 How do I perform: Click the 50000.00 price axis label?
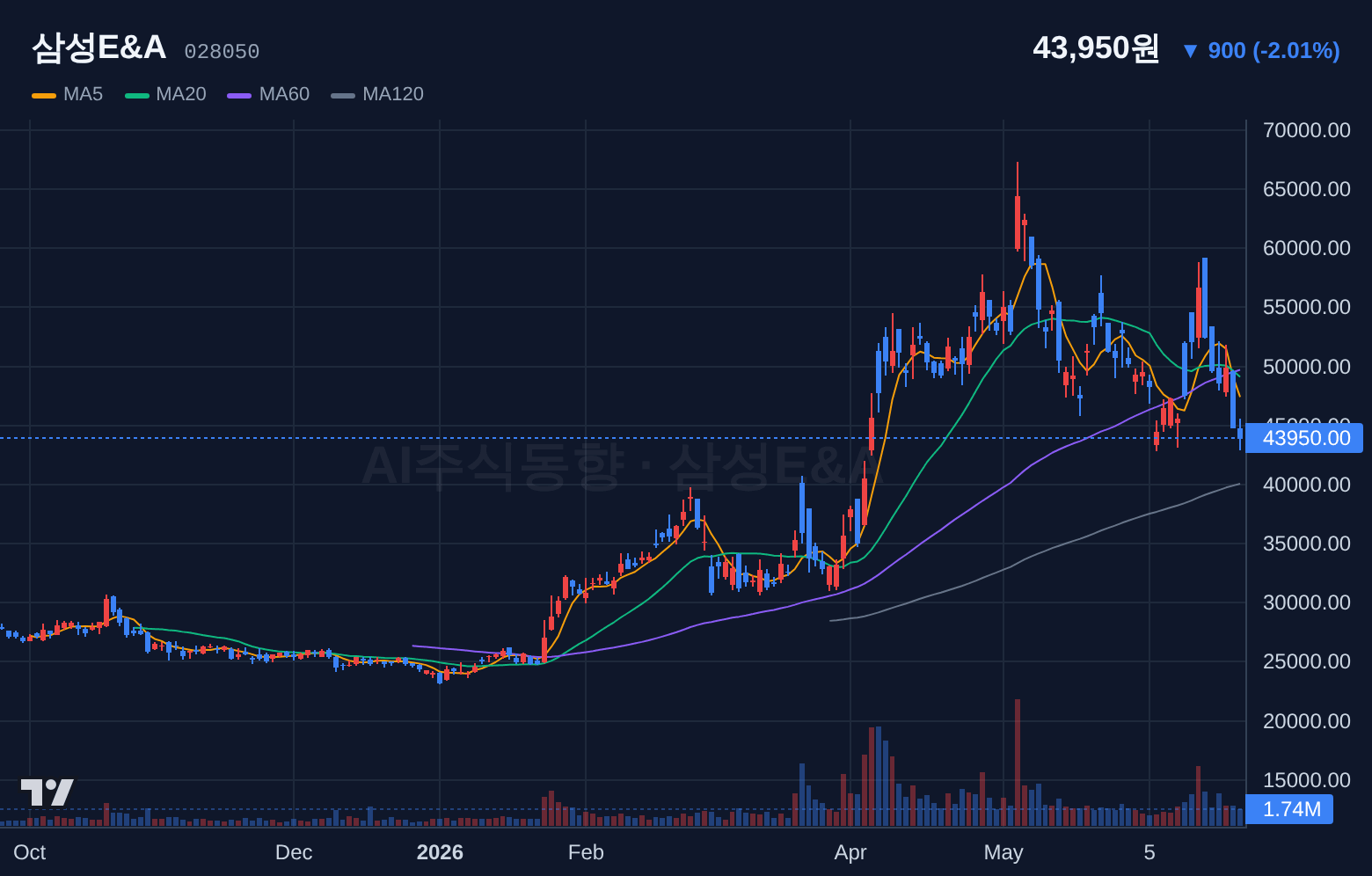click(1306, 367)
